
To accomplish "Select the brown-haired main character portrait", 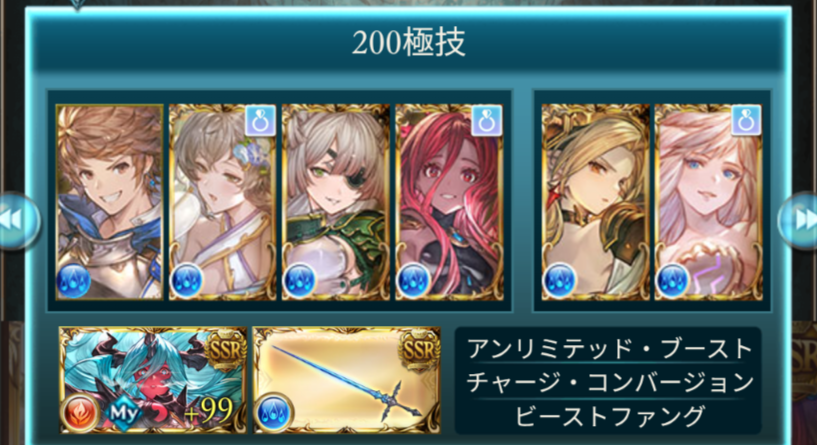I will click(109, 202).
